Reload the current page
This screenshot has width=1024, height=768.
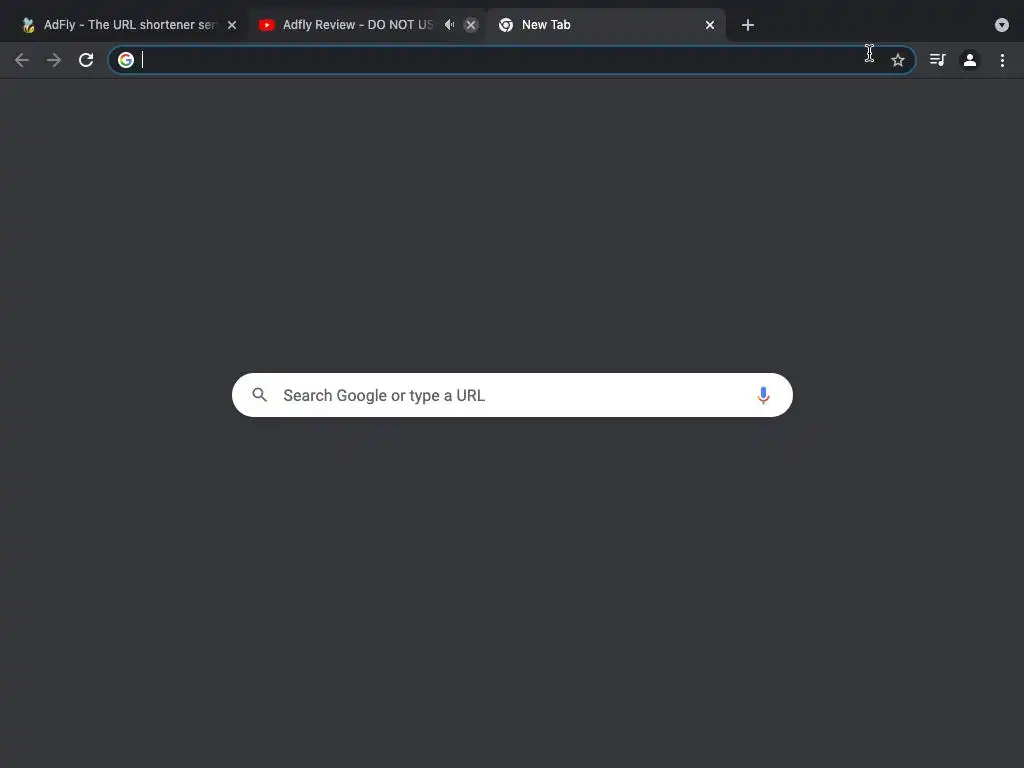pos(86,60)
